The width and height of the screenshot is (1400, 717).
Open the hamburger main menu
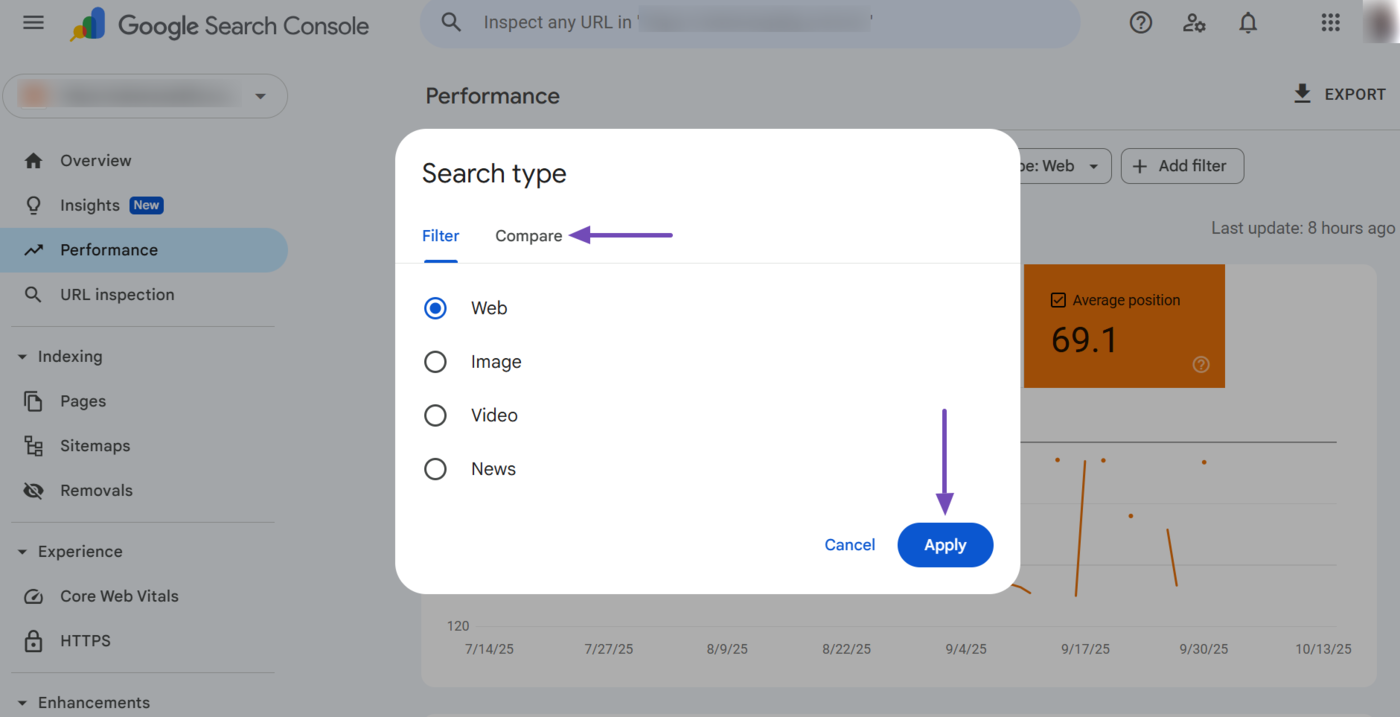[x=33, y=23]
